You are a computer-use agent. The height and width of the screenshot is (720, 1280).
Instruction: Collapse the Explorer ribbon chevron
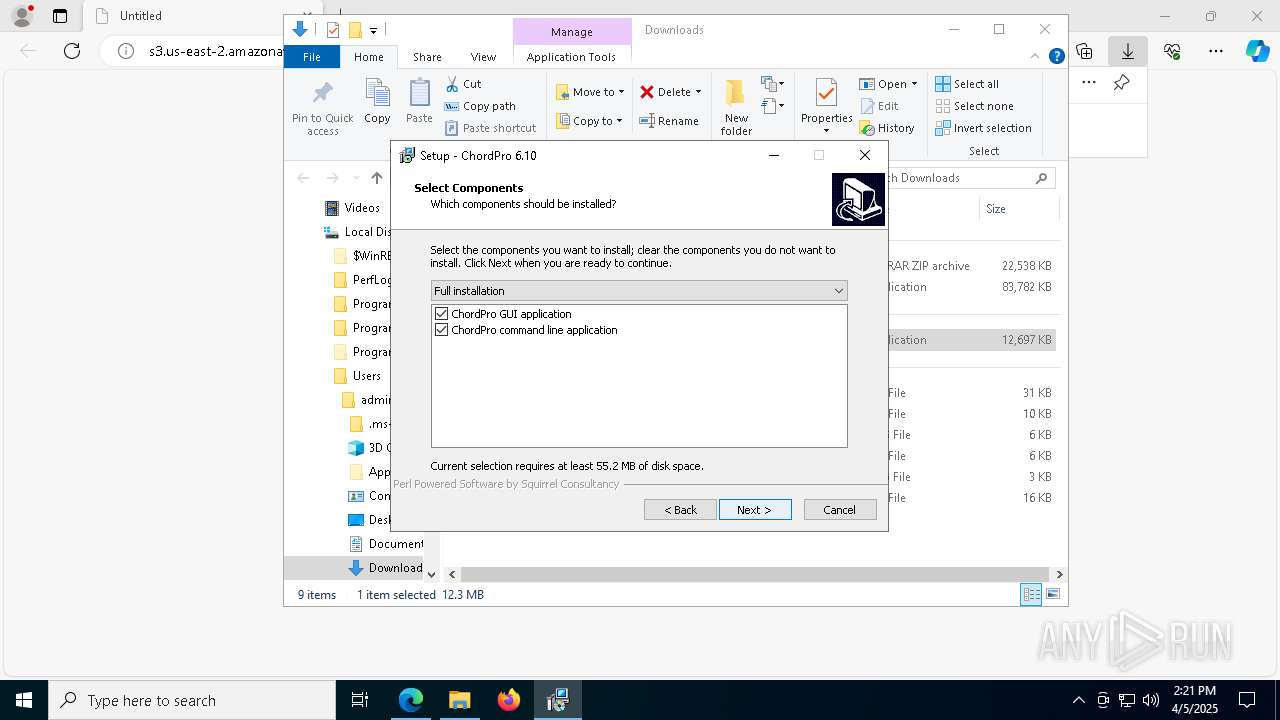(x=1035, y=56)
